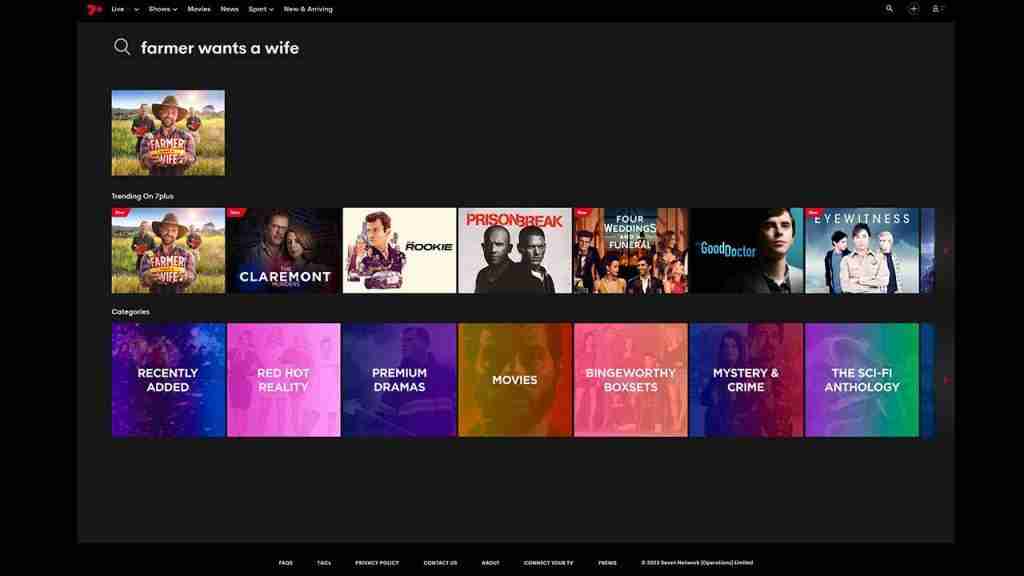Image resolution: width=1024 pixels, height=576 pixels.
Task: Click the search icon in top bar
Action: point(889,9)
